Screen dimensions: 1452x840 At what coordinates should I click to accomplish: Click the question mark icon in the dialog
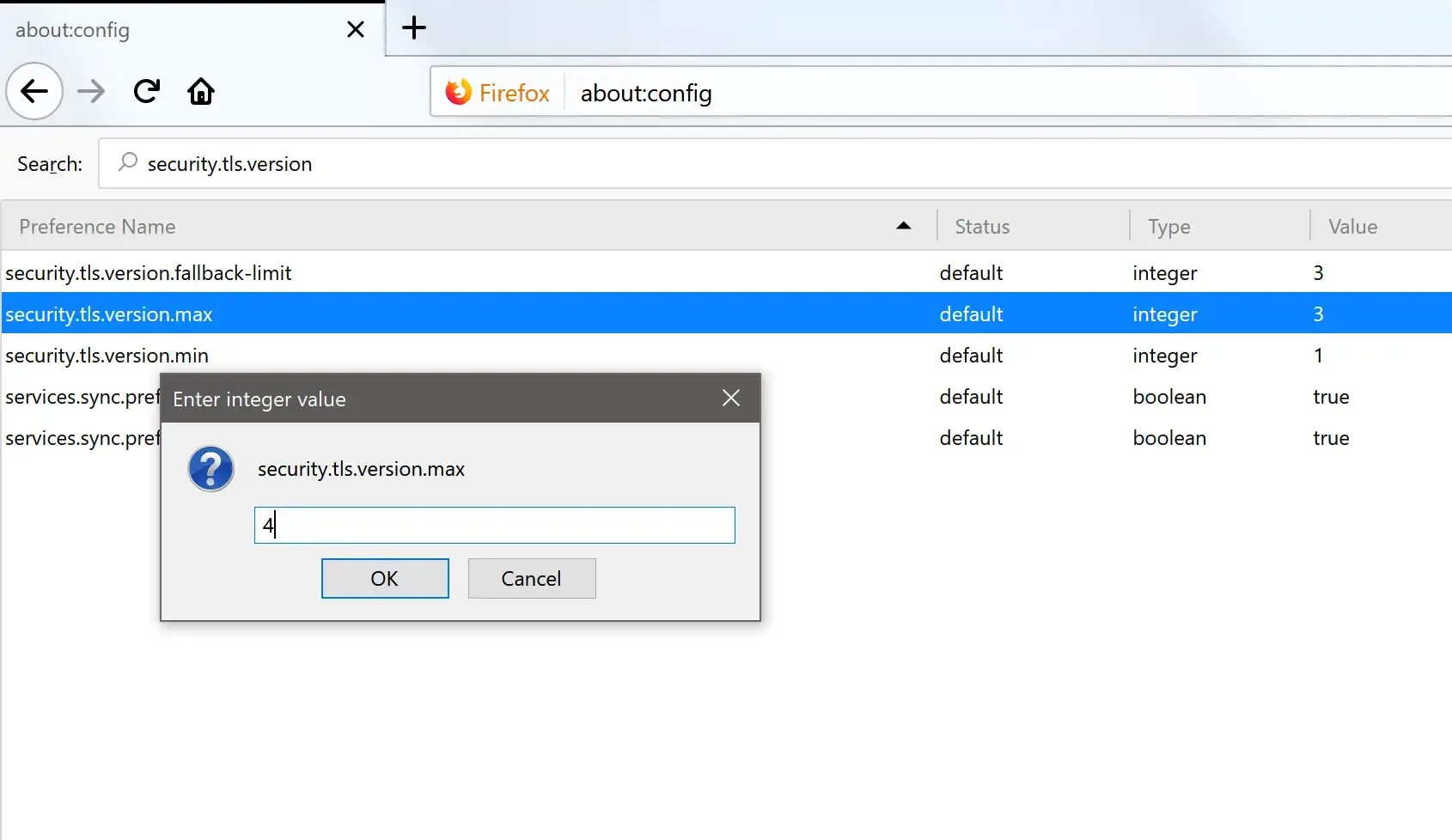pos(210,469)
